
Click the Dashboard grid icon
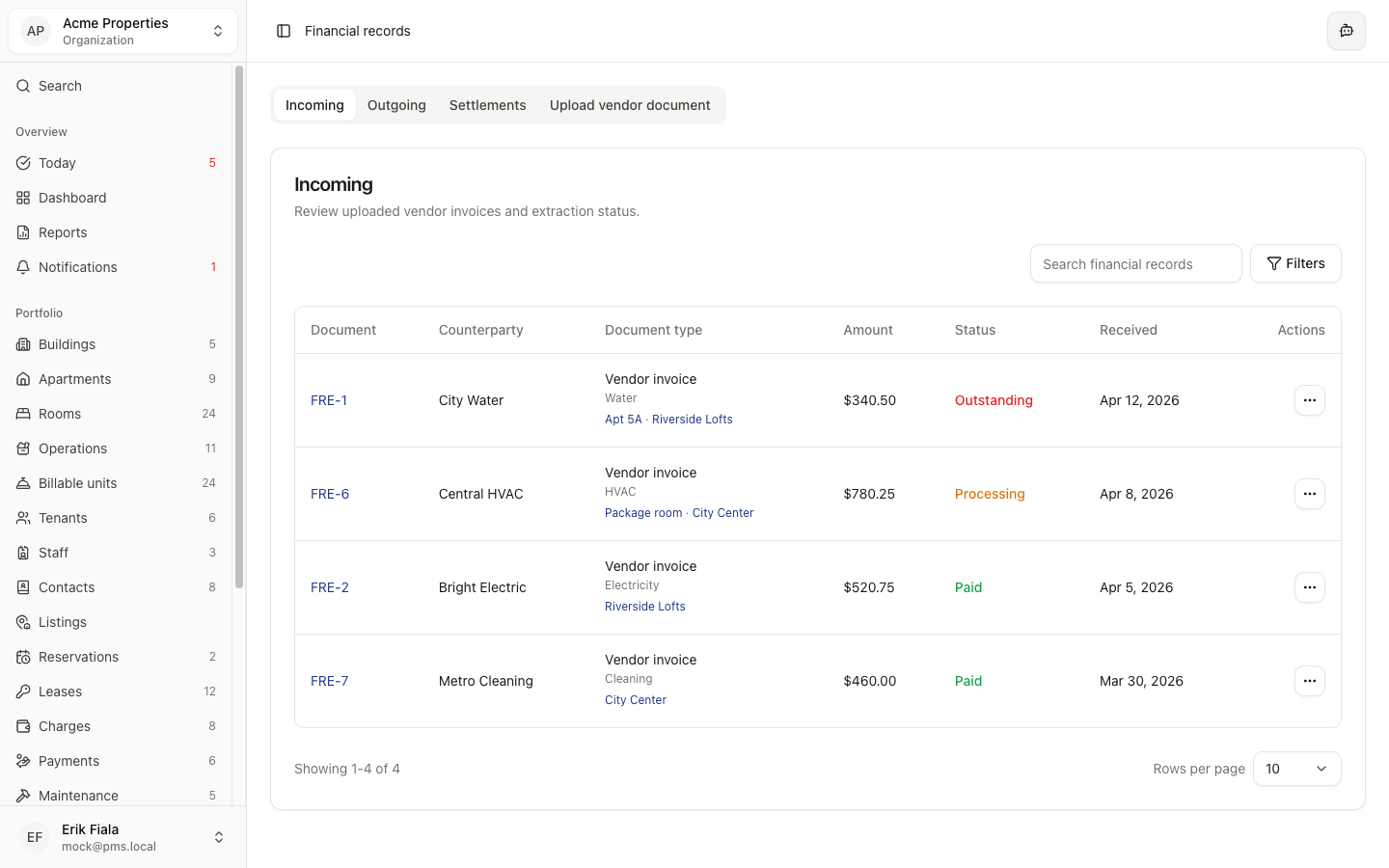(x=23, y=197)
